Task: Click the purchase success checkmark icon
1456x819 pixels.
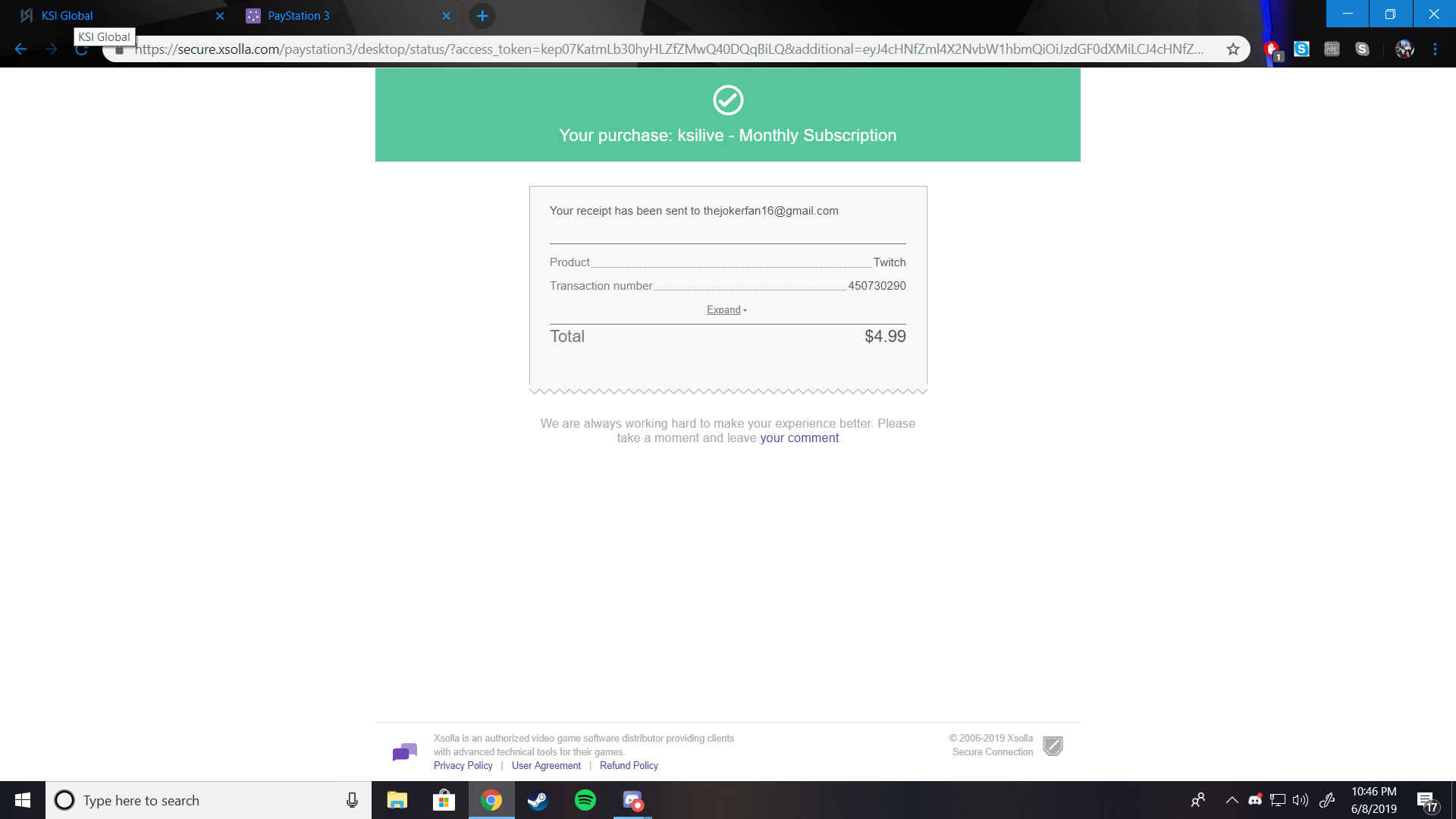Action: [728, 100]
